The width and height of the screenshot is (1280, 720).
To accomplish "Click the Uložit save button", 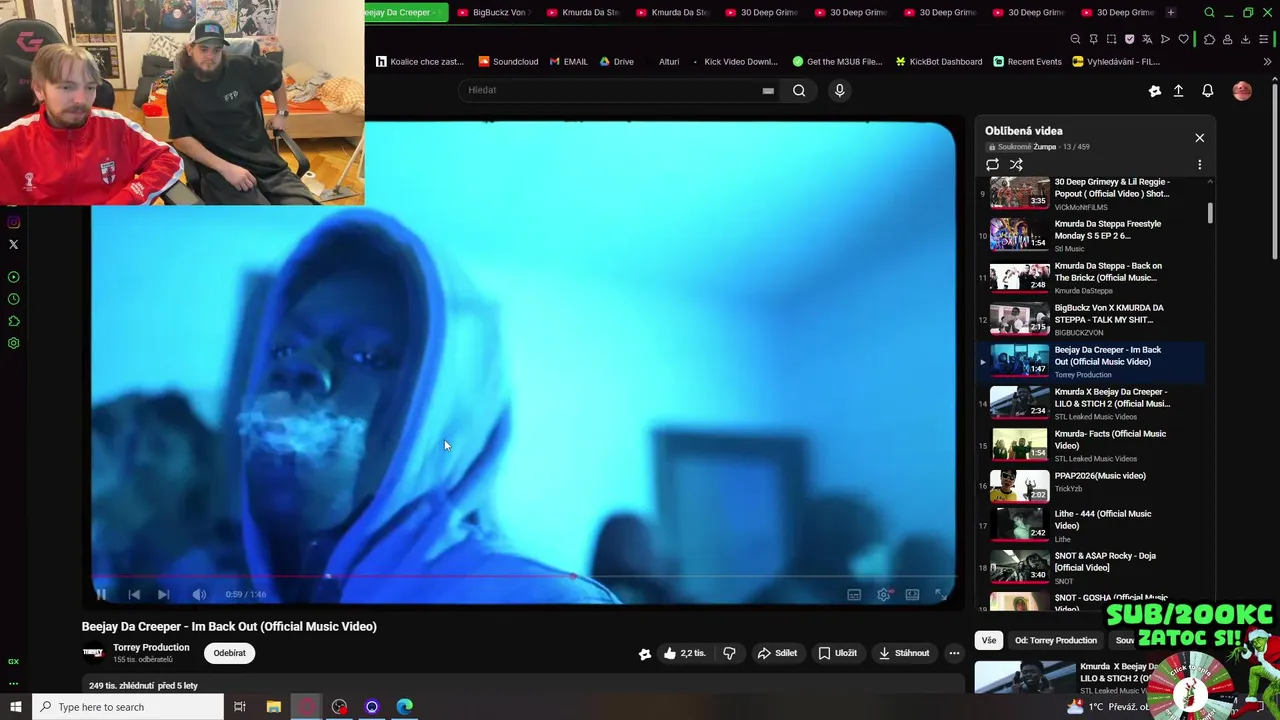I will (837, 653).
